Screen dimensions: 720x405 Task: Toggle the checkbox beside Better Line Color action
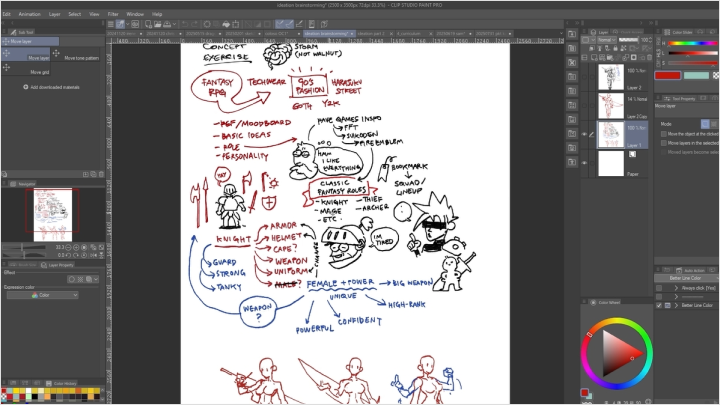click(659, 305)
